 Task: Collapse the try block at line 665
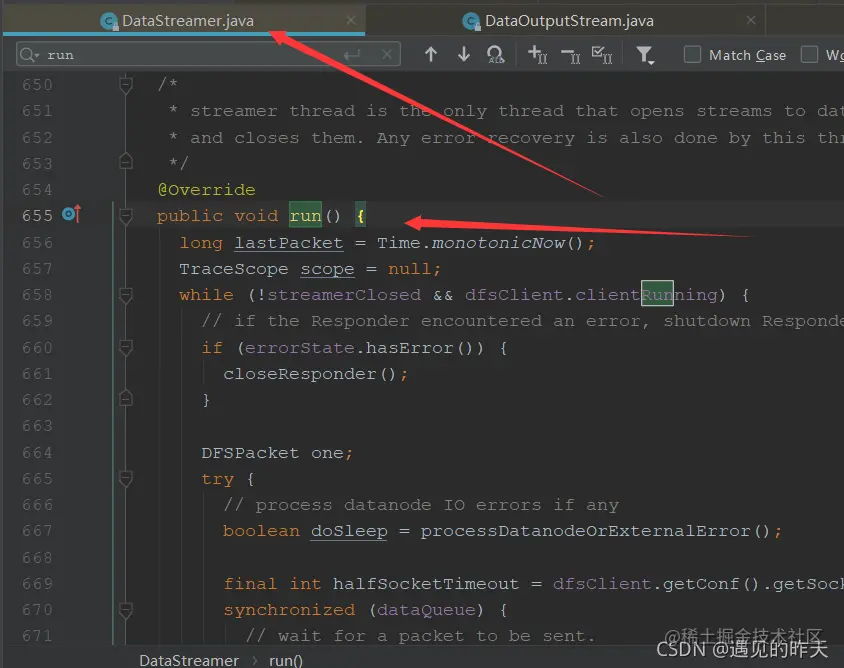125,479
